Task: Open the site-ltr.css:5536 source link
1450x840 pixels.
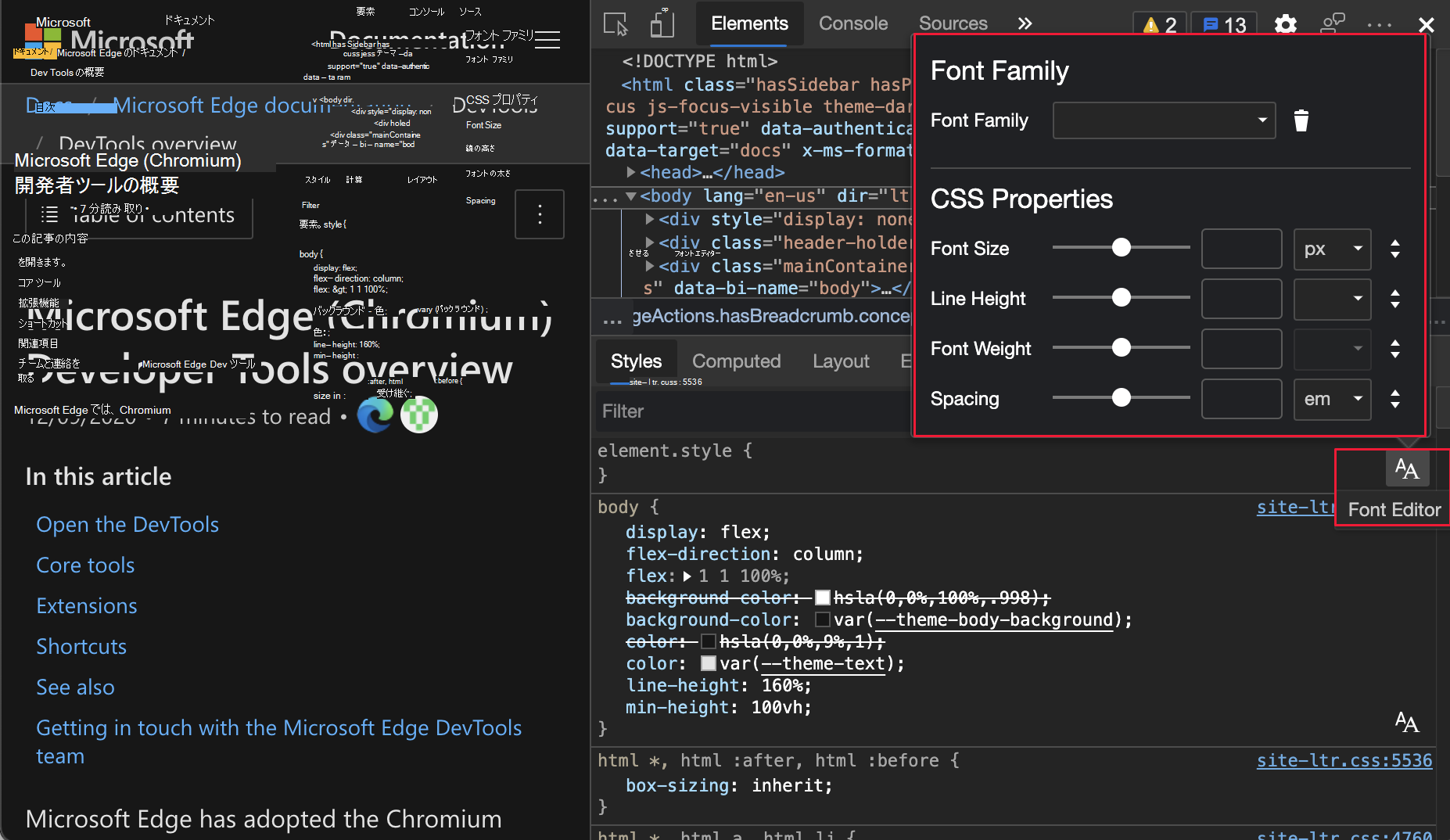Action: coord(1344,760)
